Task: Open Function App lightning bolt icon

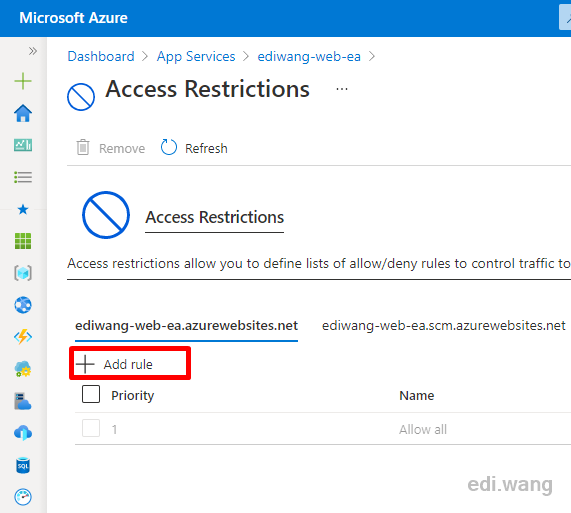Action: click(23, 337)
